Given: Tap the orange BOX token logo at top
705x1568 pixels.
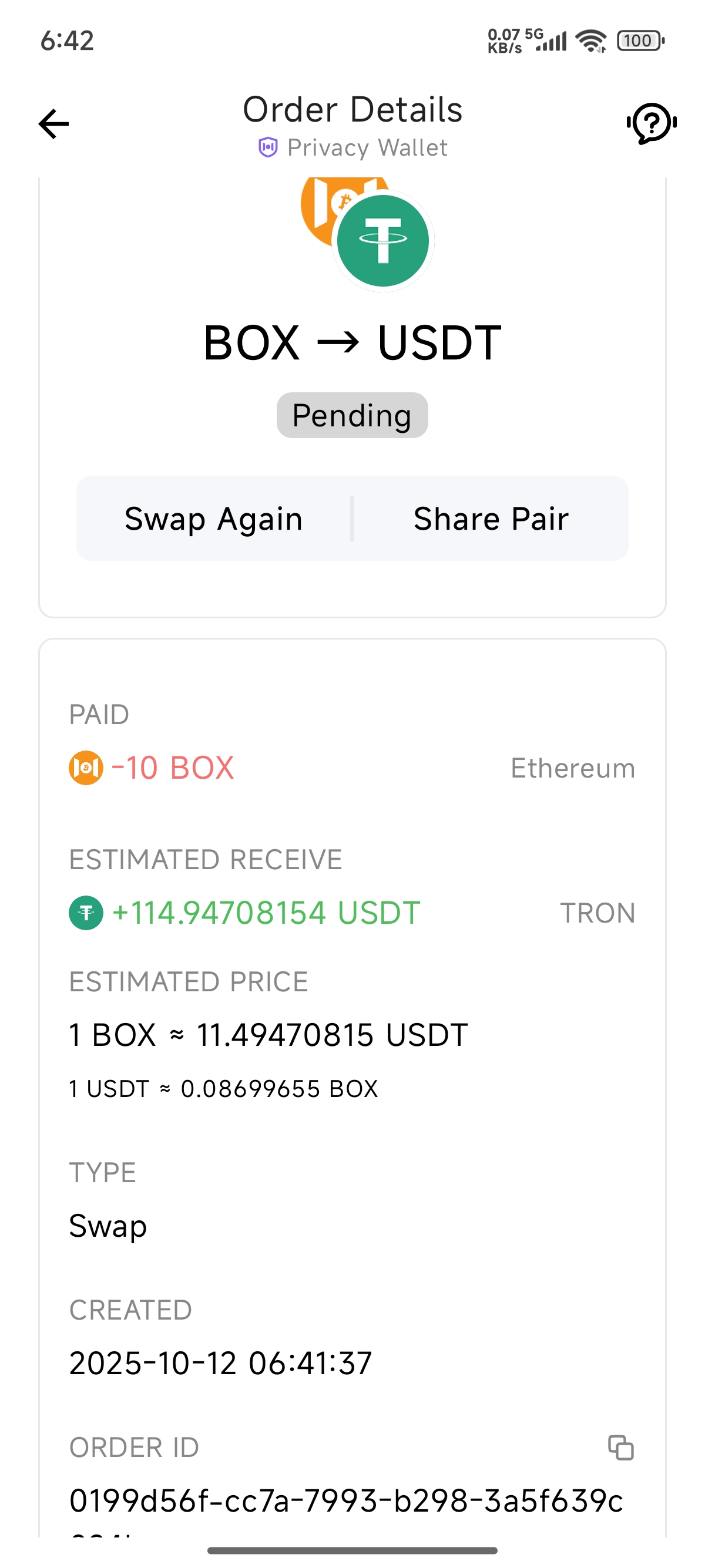Looking at the screenshot, I should pos(318,204).
